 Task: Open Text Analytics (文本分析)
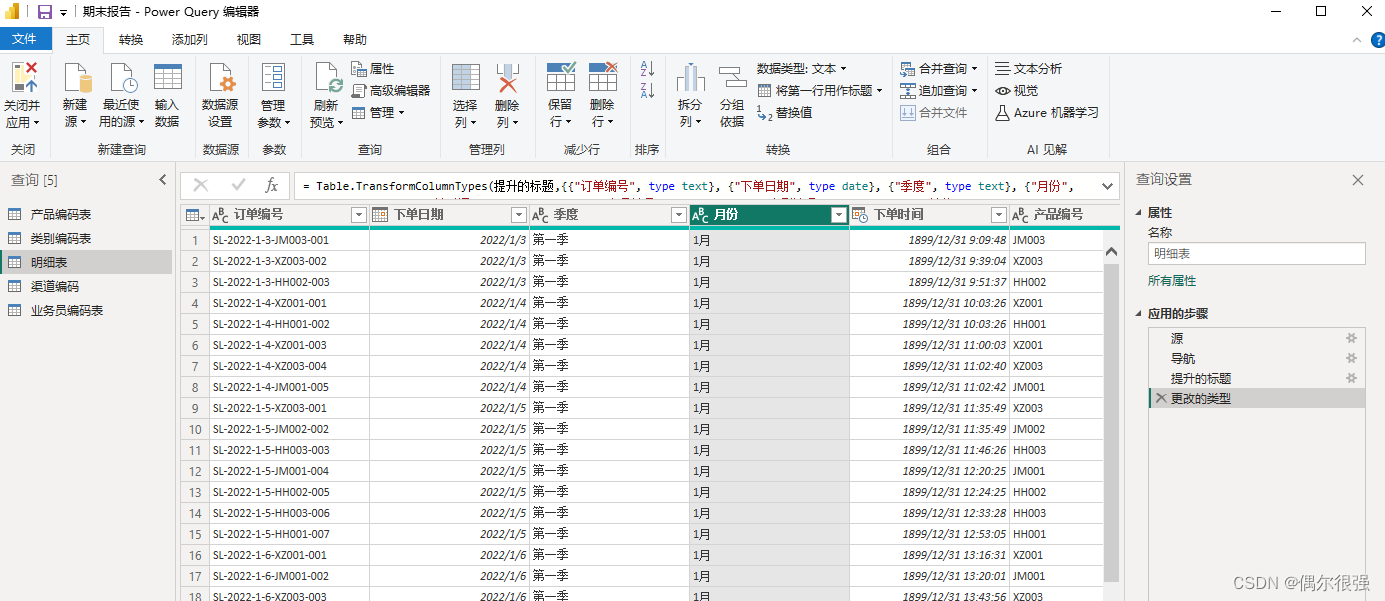point(1028,69)
